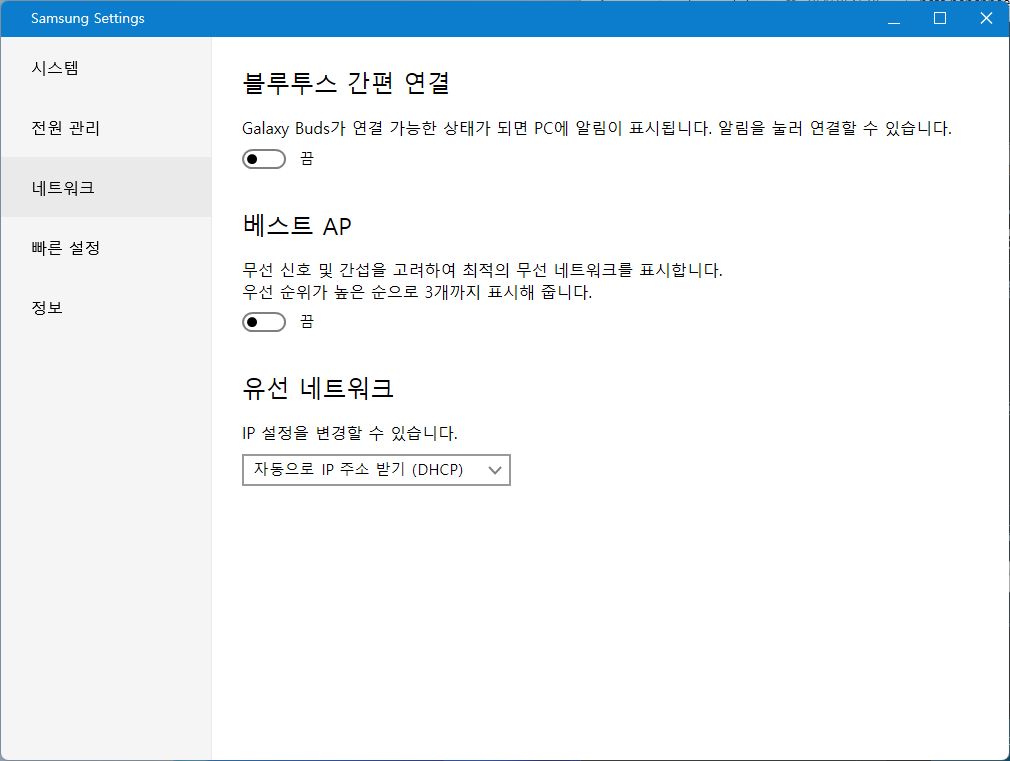Click the Galaxy Buds description text
Image resolution: width=1010 pixels, height=761 pixels.
pyautogui.click(x=596, y=128)
